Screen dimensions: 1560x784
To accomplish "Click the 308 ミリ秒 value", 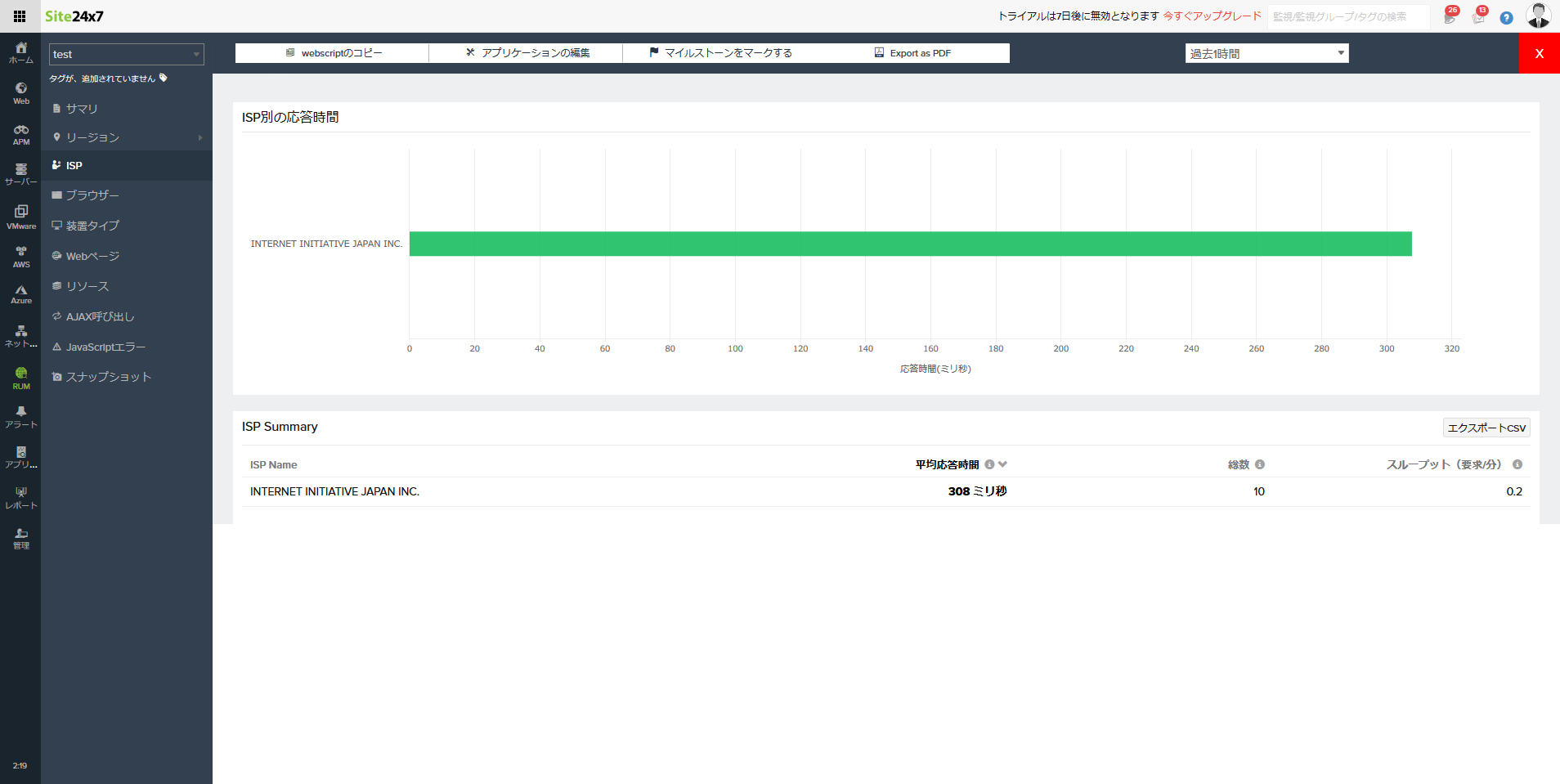I will point(977,491).
